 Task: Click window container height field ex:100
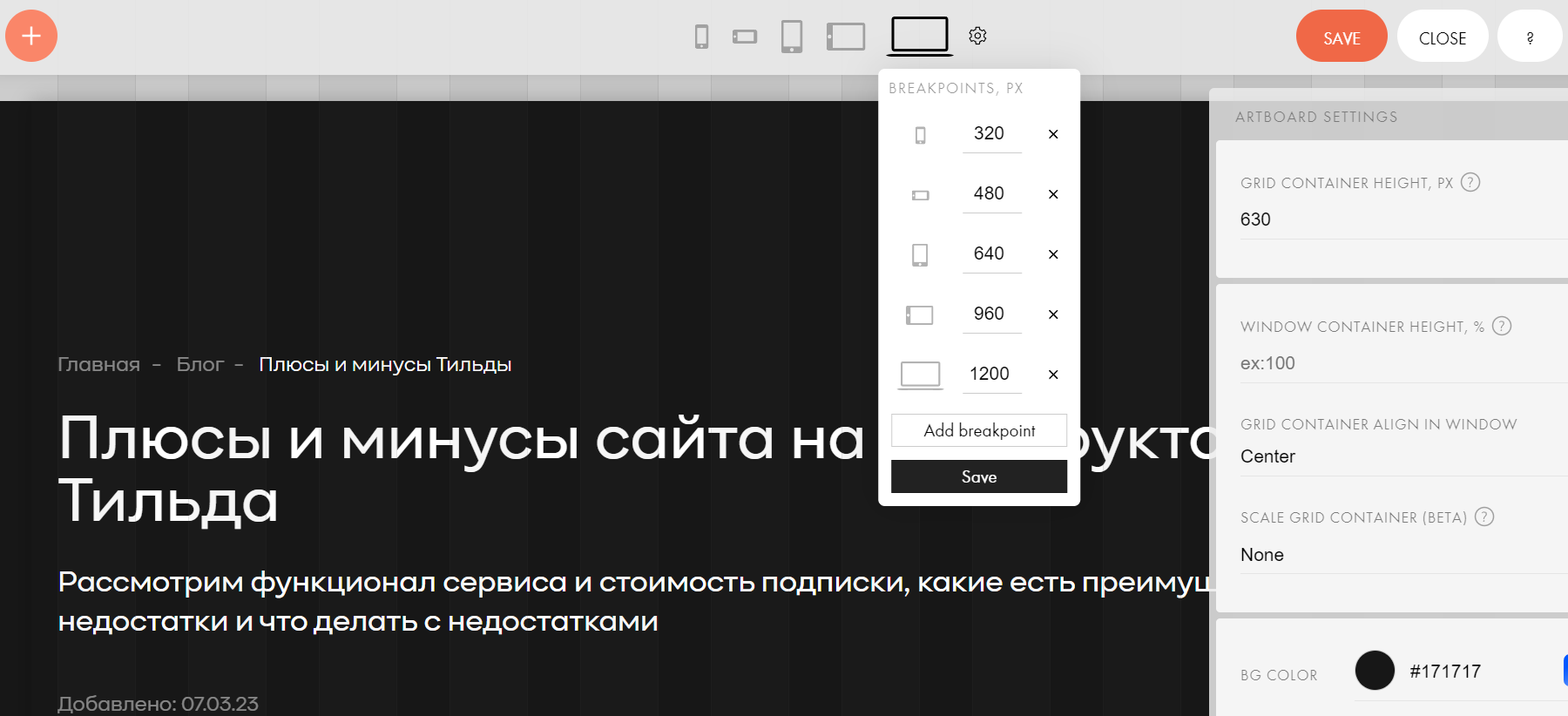(1404, 363)
